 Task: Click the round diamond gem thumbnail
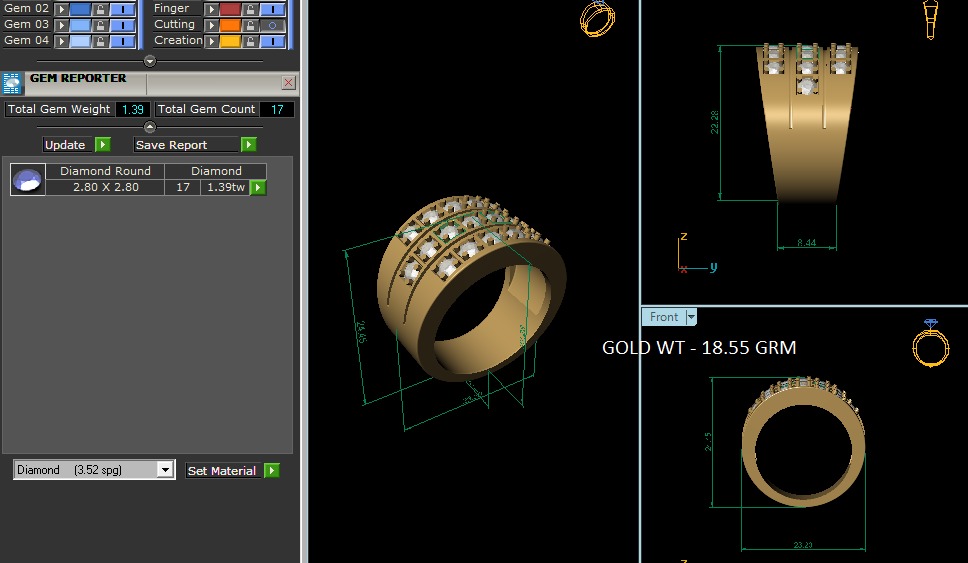(x=28, y=180)
